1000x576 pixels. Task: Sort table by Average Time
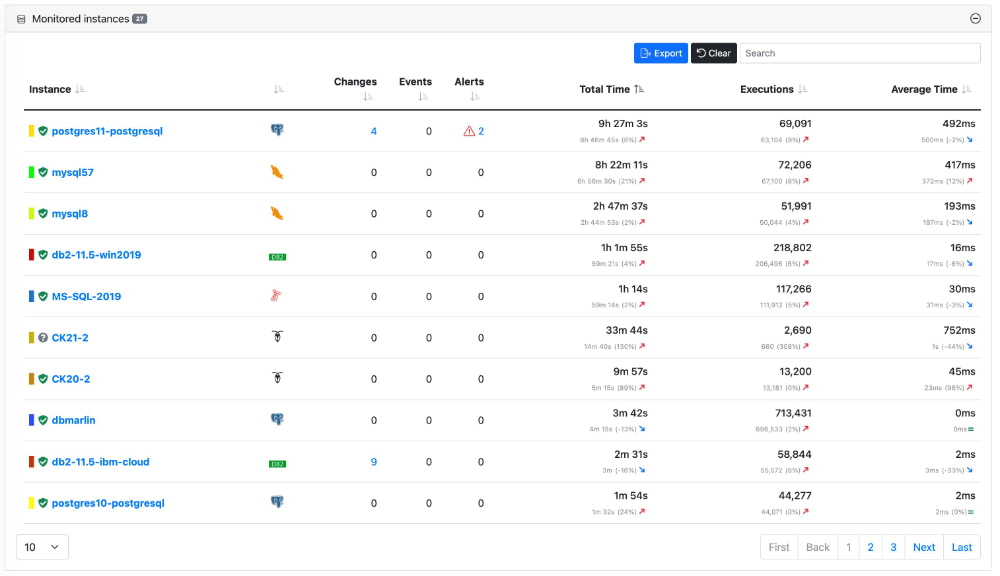coord(967,89)
